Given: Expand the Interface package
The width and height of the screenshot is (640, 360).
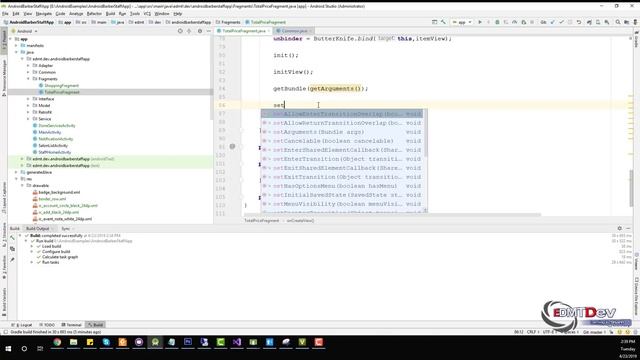Looking at the screenshot, I should pos(28,99).
